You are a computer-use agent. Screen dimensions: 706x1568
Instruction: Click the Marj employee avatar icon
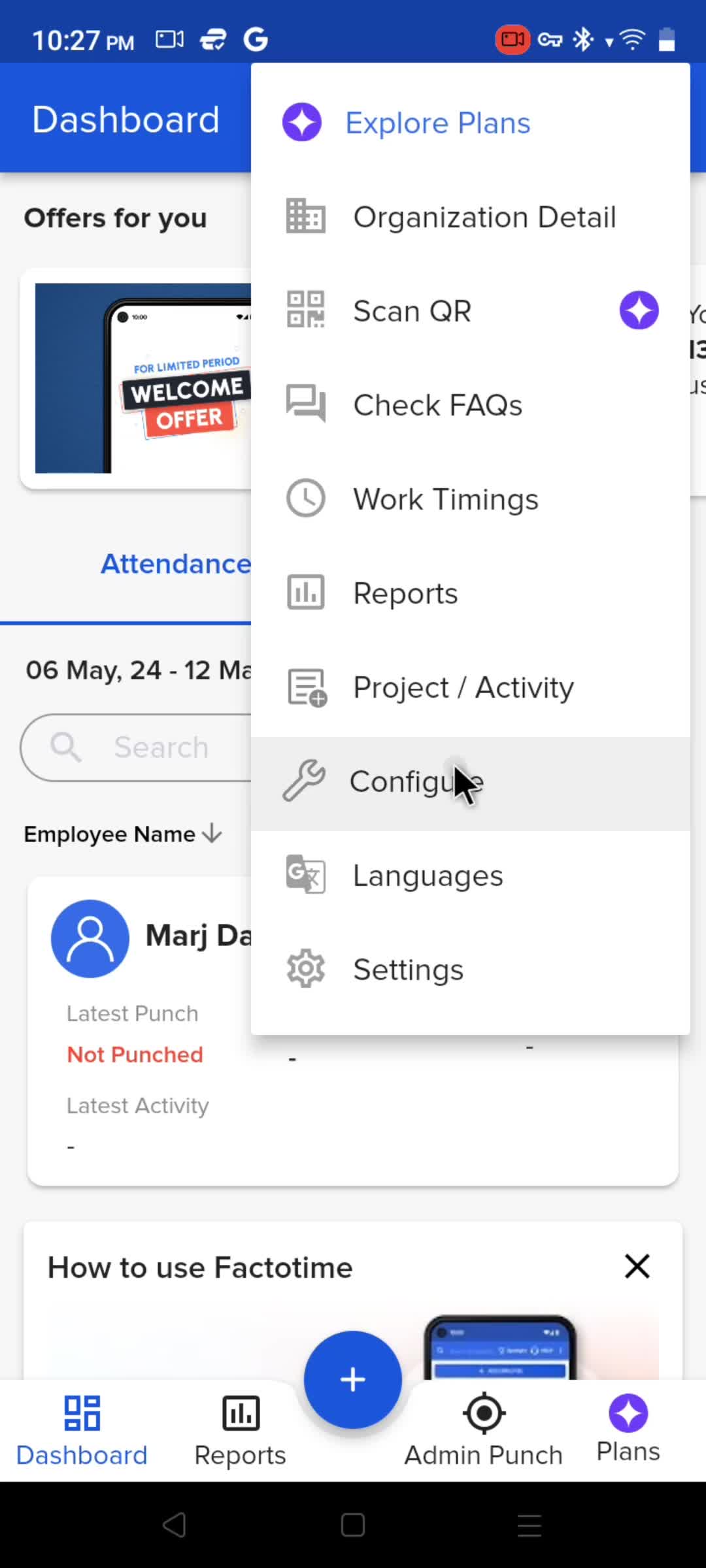coord(90,938)
